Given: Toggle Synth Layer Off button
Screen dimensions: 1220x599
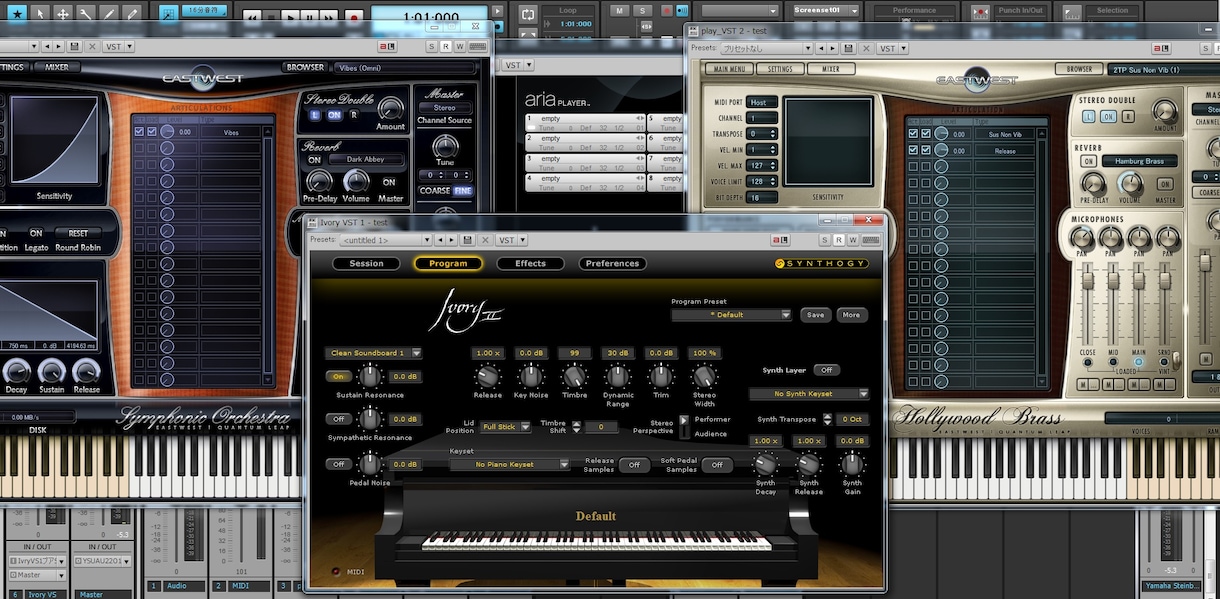Looking at the screenshot, I should [826, 370].
